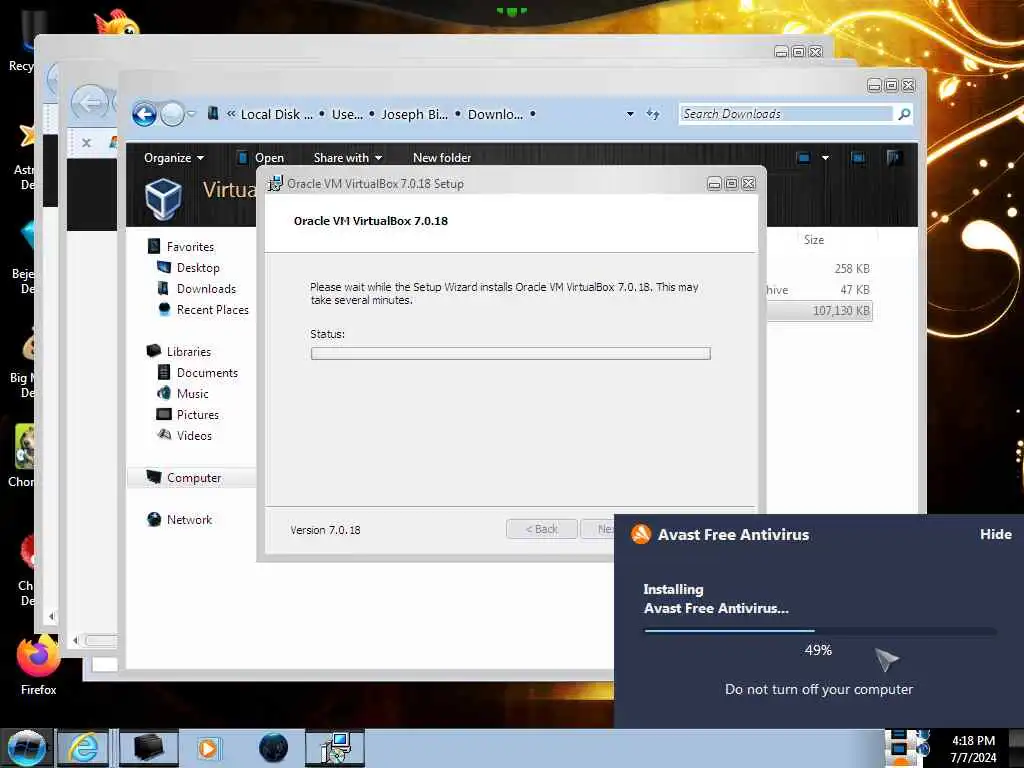This screenshot has height=768, width=1024.
Task: Open Recent Places under Favorites
Action: coord(212,310)
